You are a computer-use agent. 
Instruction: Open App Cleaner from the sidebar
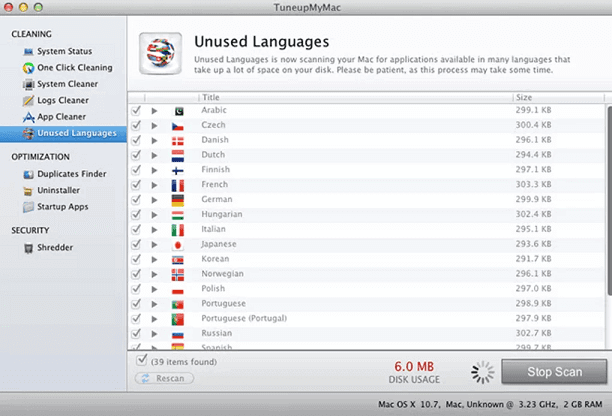(62, 117)
